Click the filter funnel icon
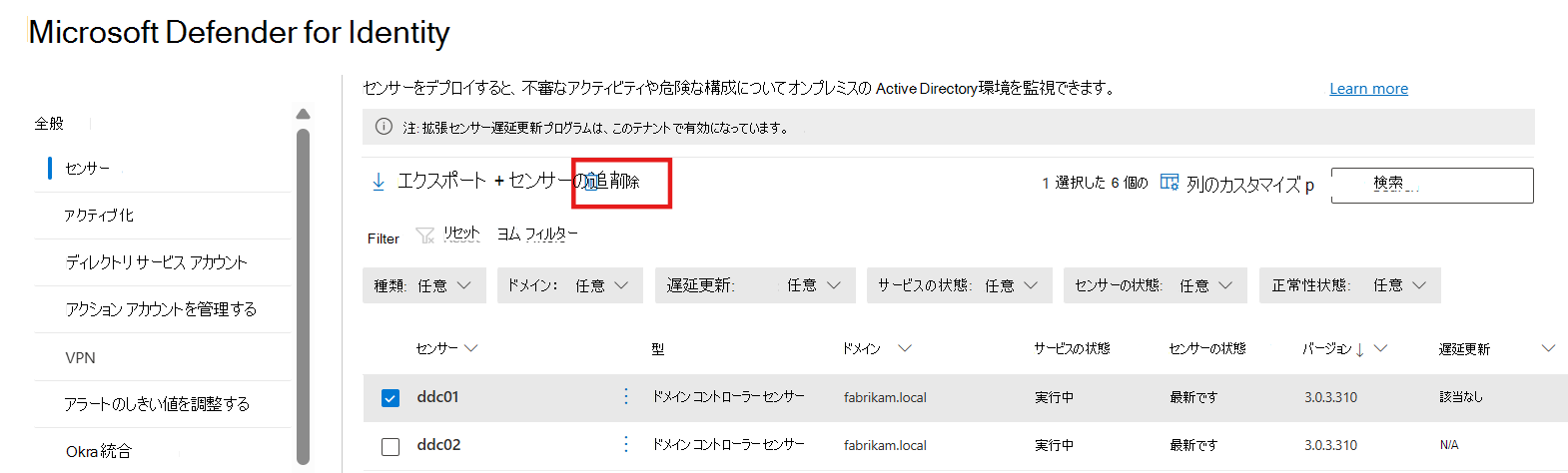The height and width of the screenshot is (473, 1568). point(424,236)
